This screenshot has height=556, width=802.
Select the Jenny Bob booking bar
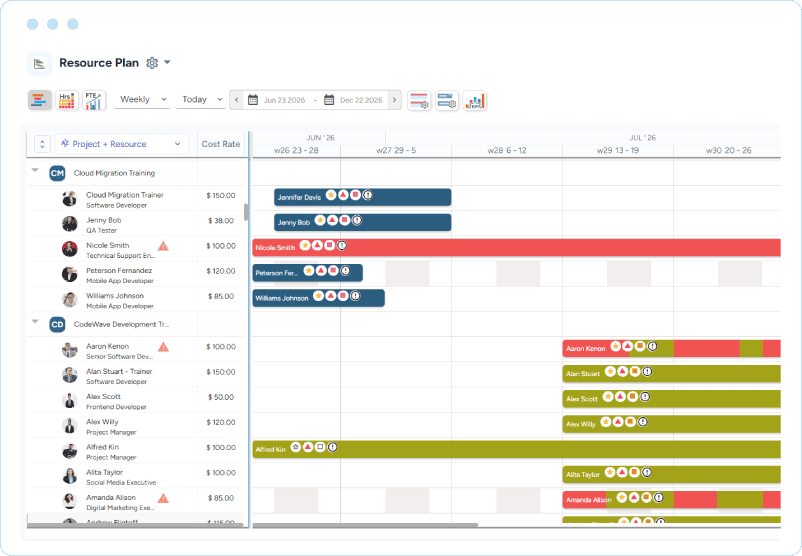coord(363,222)
